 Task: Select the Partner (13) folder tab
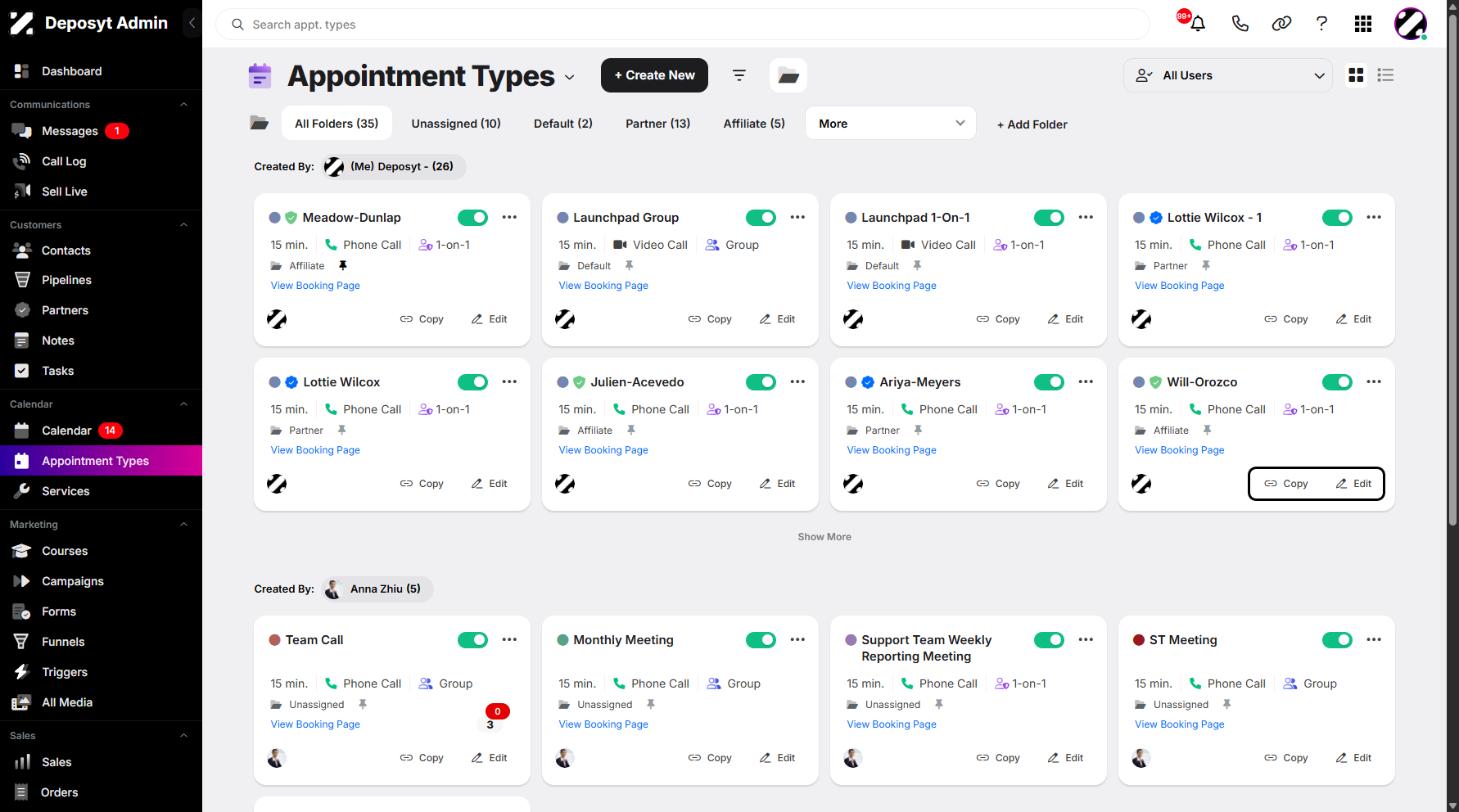point(657,124)
